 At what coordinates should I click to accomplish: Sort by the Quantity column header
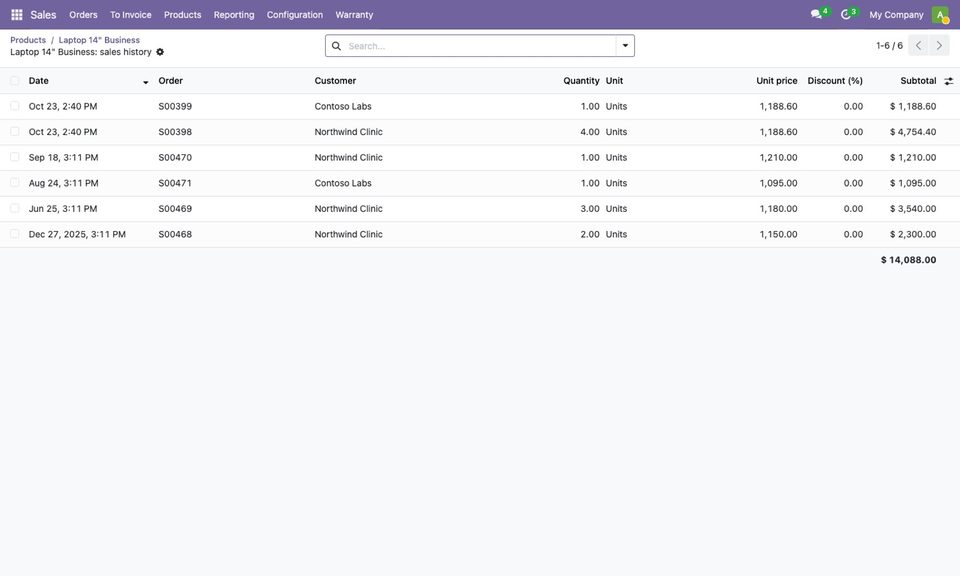click(x=581, y=81)
